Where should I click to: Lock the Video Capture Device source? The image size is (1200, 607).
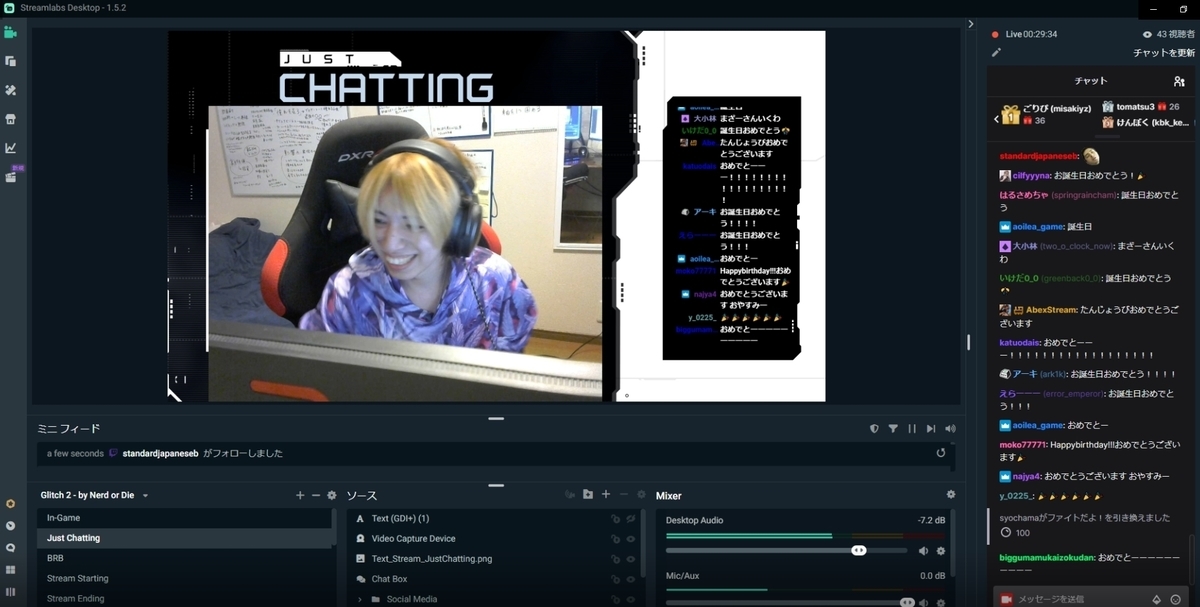(616, 538)
